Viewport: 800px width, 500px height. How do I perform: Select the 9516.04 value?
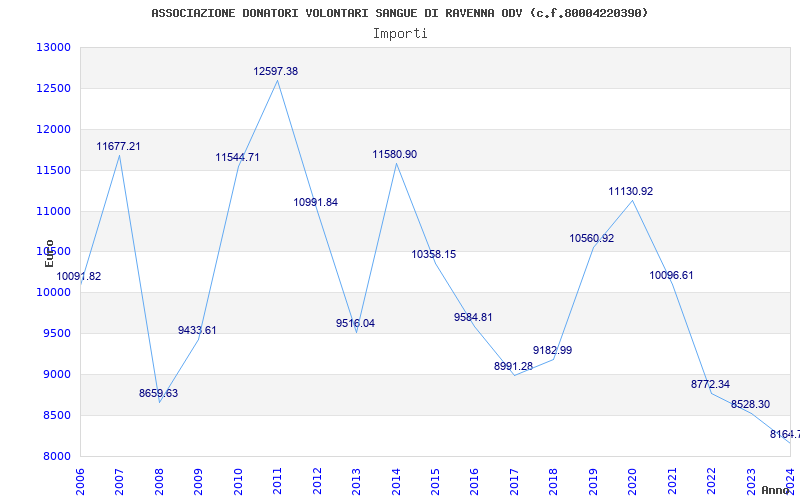click(355, 323)
